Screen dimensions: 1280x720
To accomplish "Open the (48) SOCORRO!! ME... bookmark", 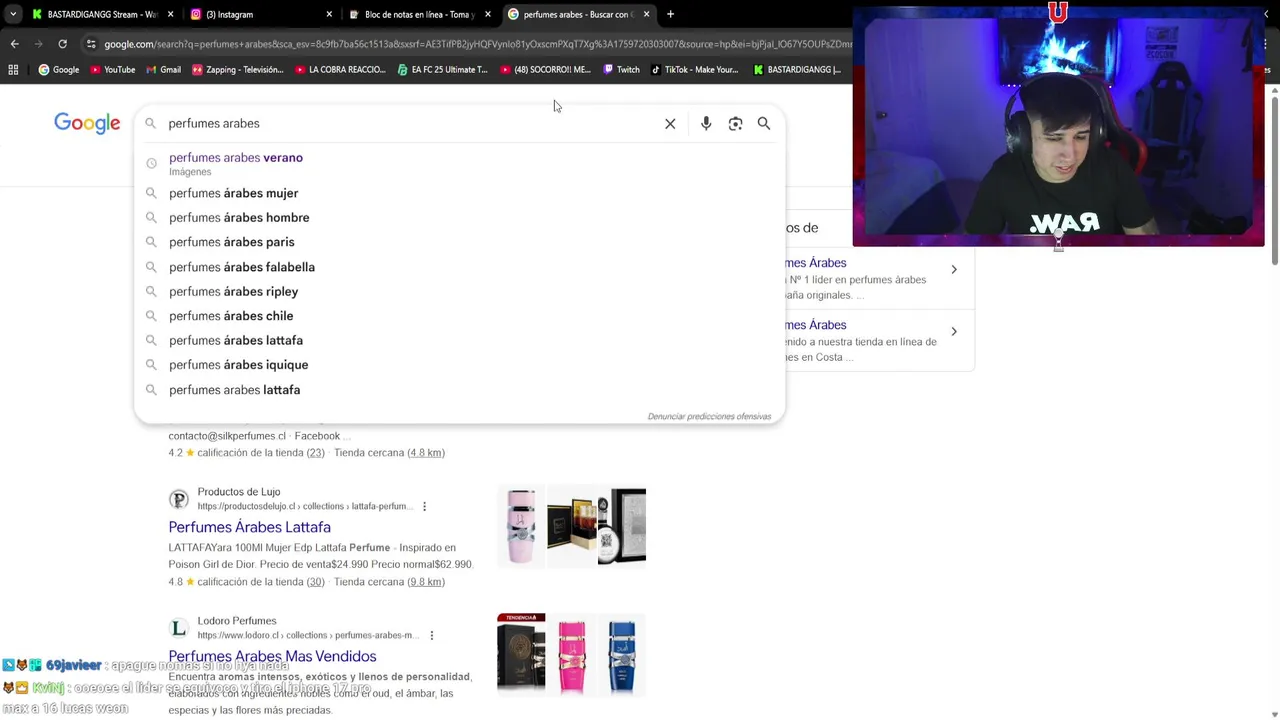I will [x=545, y=70].
